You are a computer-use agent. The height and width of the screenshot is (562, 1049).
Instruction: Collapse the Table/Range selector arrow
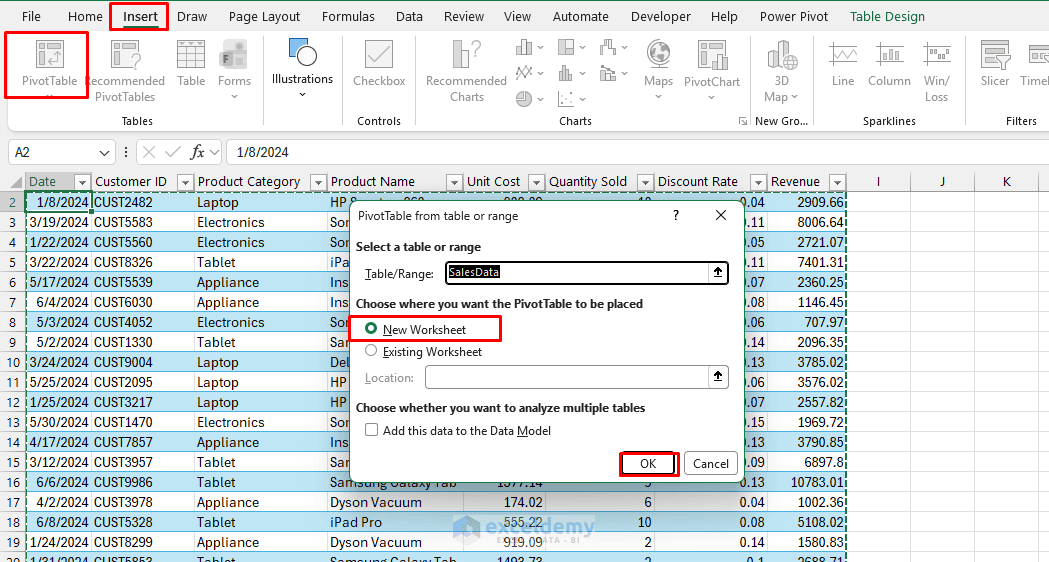[x=717, y=272]
